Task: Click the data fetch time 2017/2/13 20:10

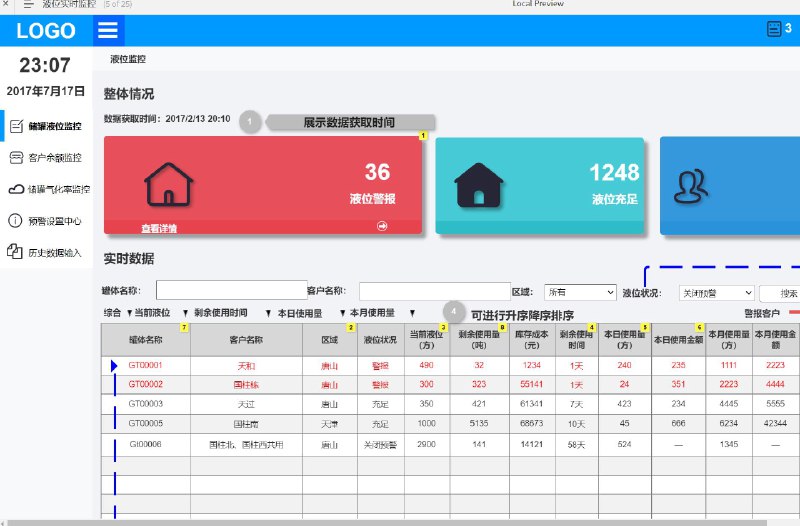Action: pos(197,119)
